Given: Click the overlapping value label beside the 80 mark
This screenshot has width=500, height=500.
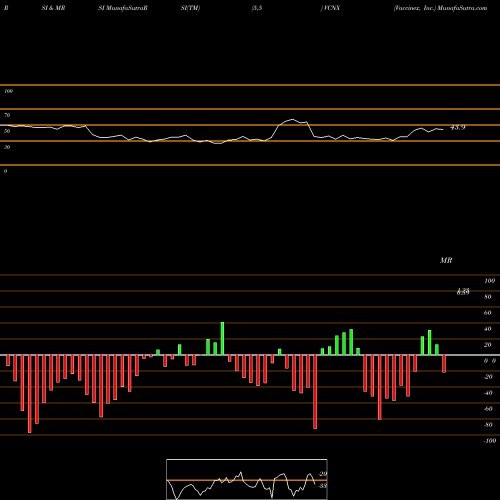Looking at the screenshot, I should 463,292.
